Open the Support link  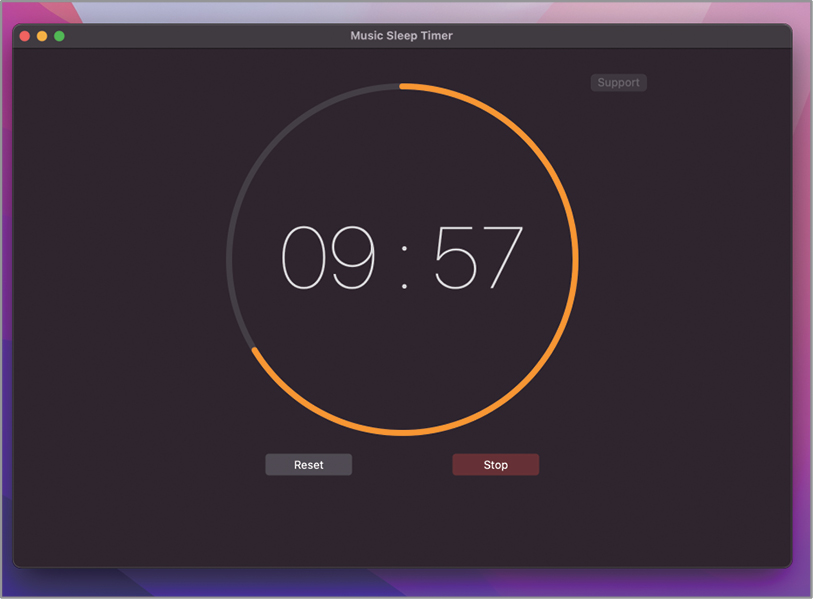click(618, 83)
